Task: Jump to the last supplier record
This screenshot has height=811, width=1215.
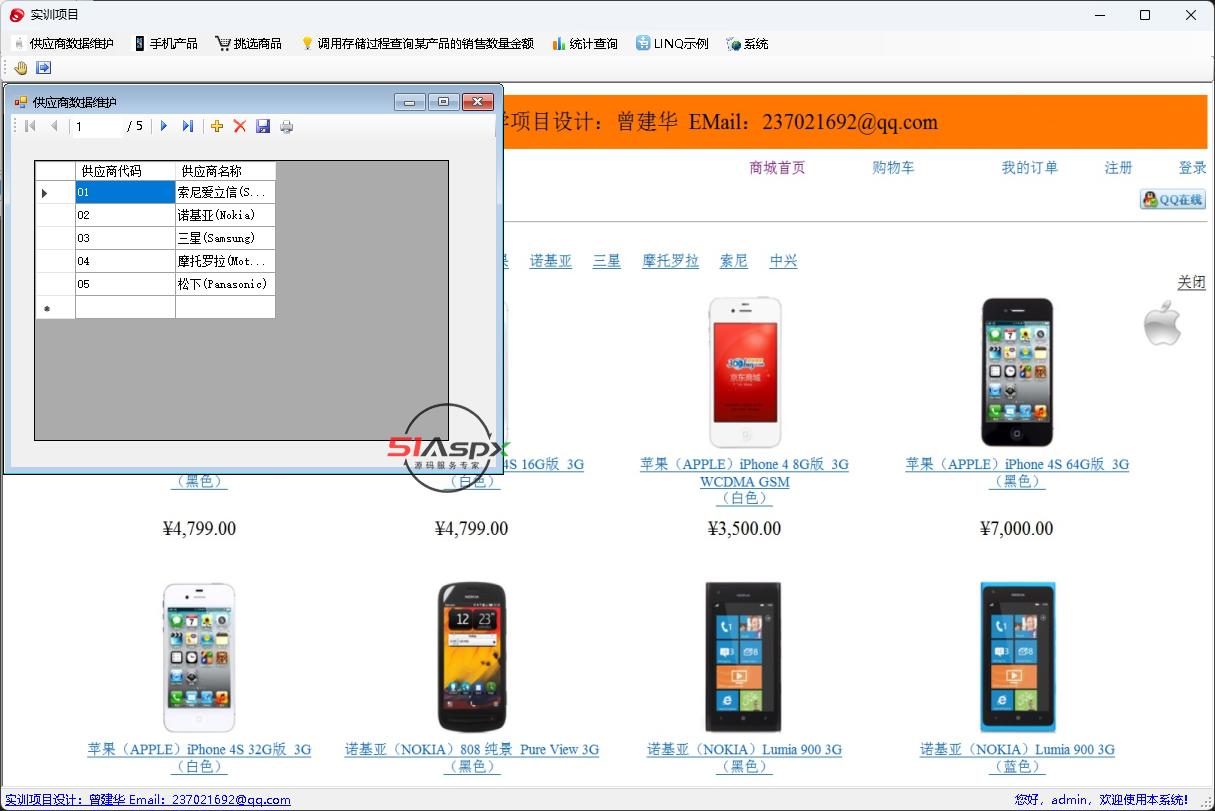Action: click(188, 126)
